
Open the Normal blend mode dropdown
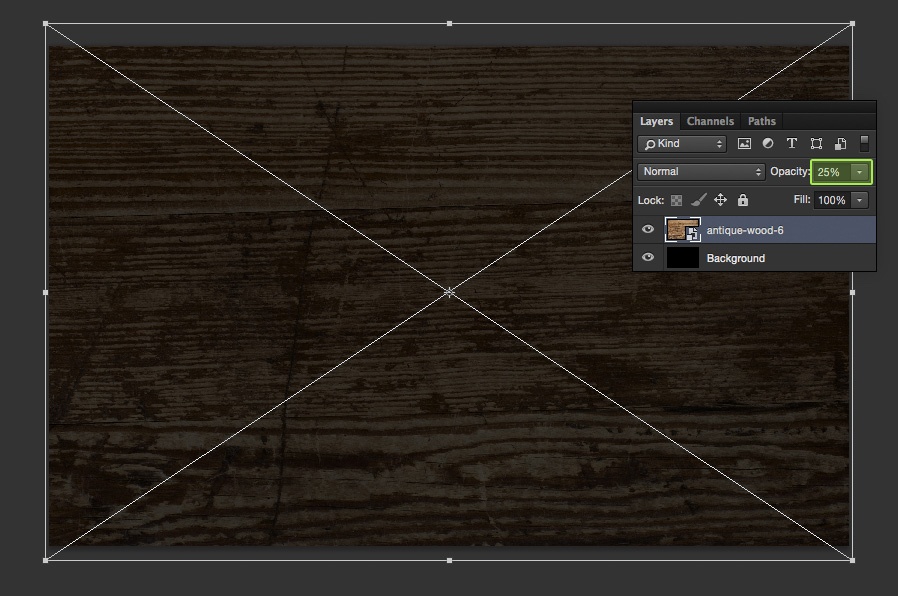[x=701, y=172]
